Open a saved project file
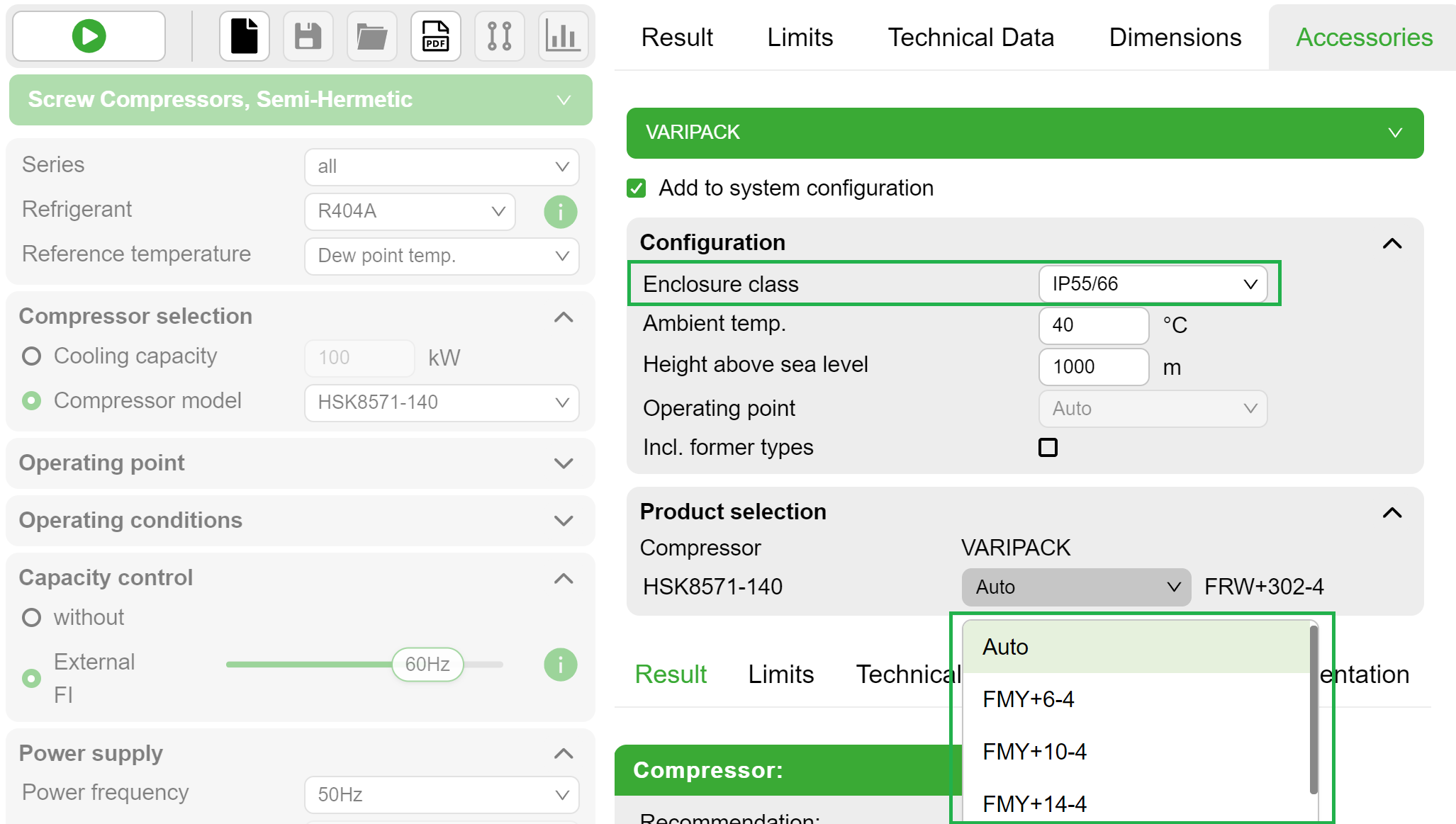Screen dimensions: 1456x824 pos(371,35)
